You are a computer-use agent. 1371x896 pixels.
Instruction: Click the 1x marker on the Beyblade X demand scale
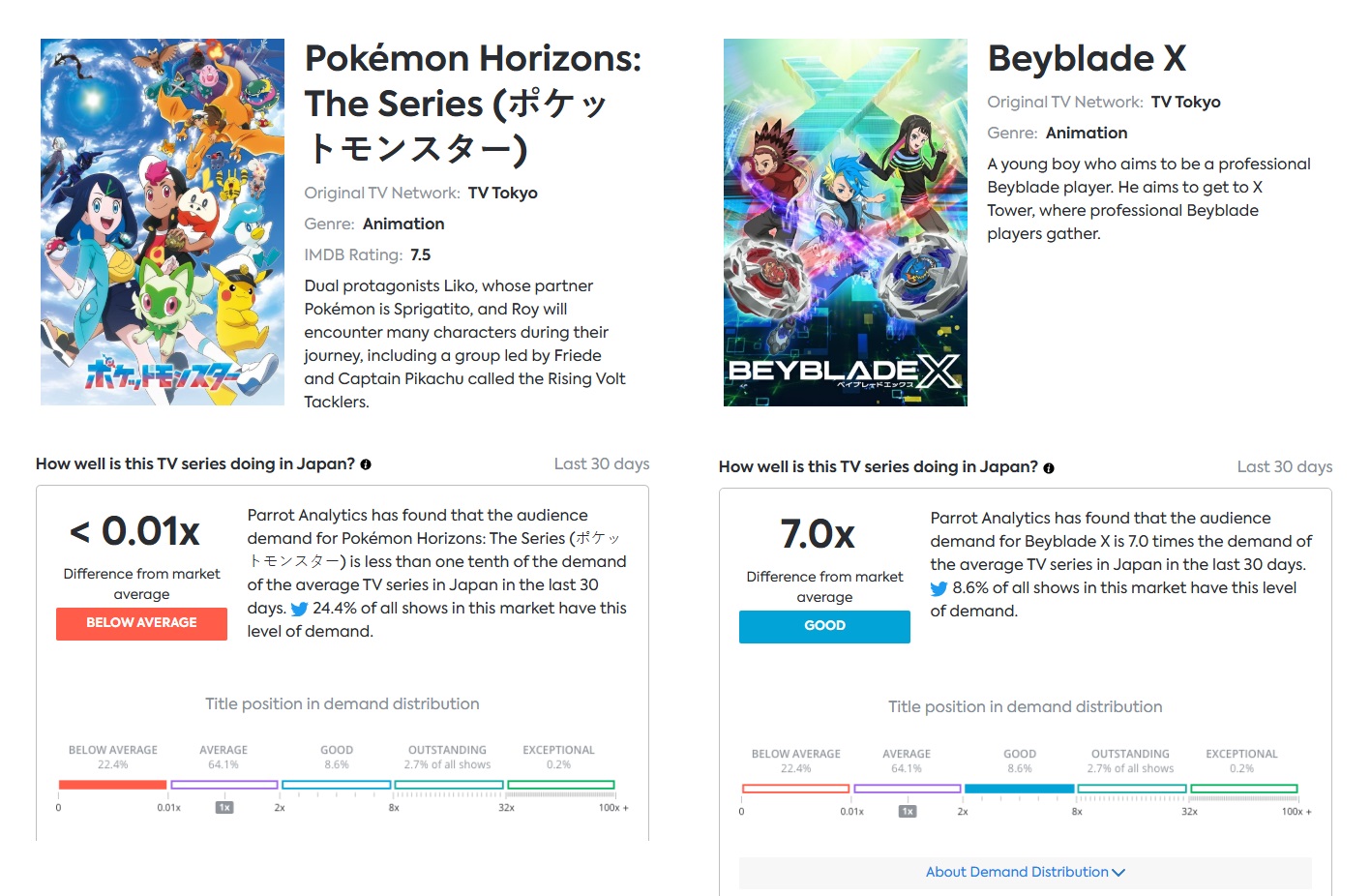coord(908,812)
